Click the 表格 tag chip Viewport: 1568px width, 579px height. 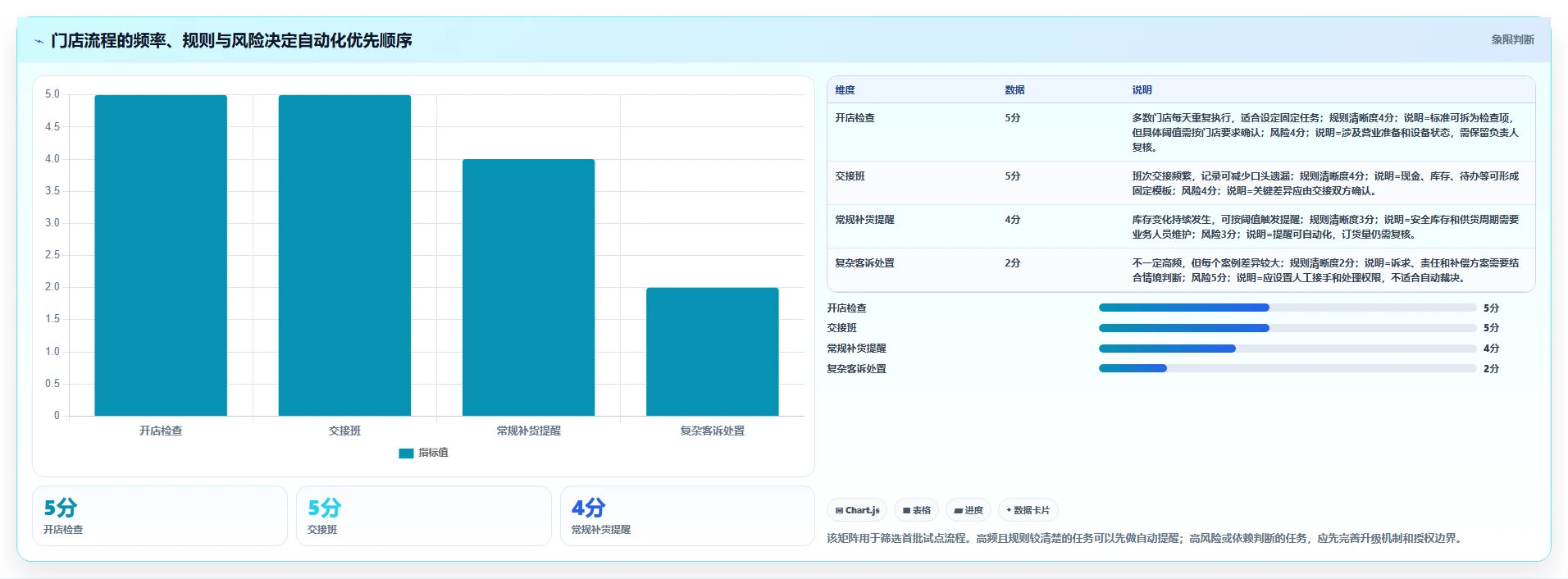click(x=917, y=510)
